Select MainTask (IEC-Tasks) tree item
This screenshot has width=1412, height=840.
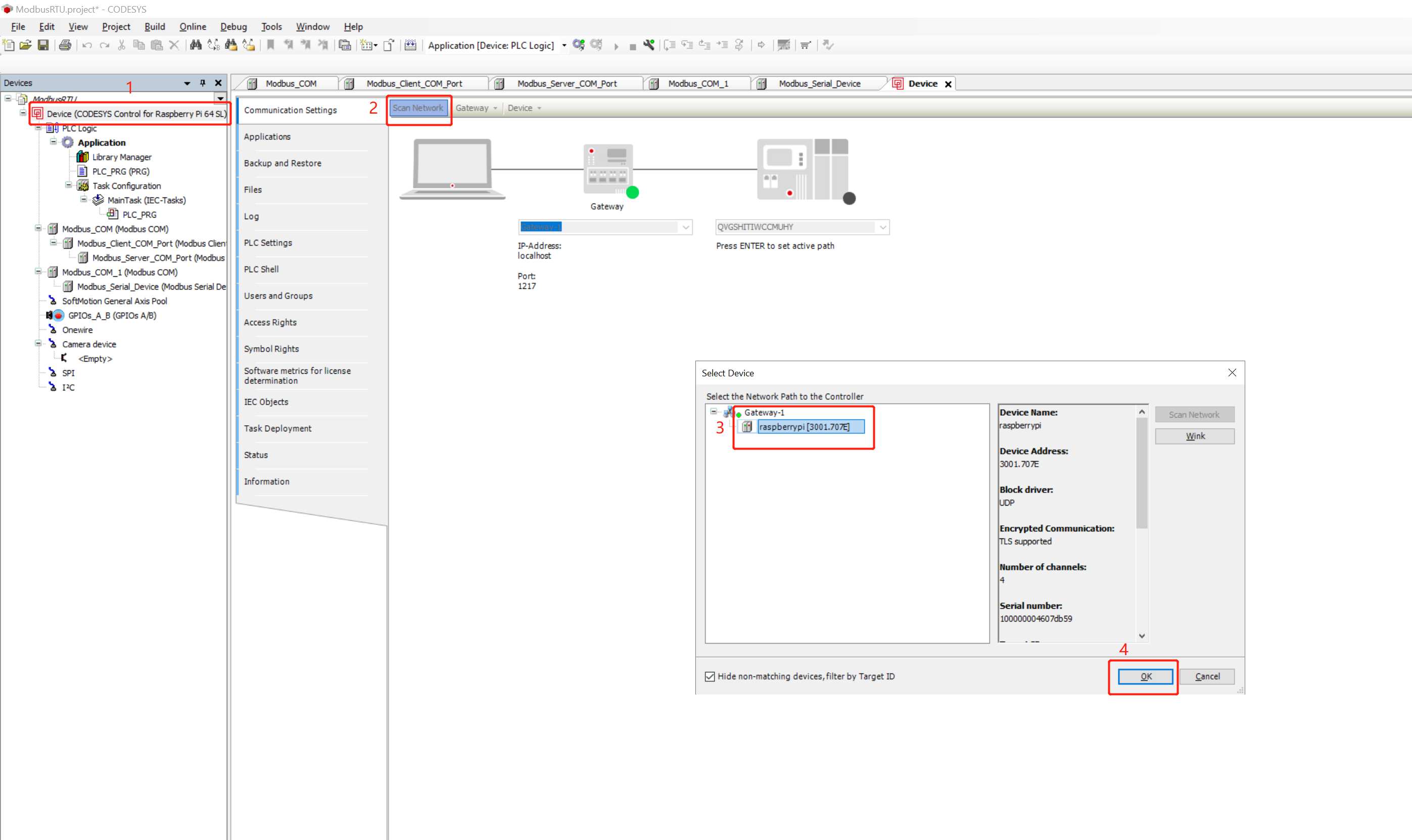click(147, 201)
